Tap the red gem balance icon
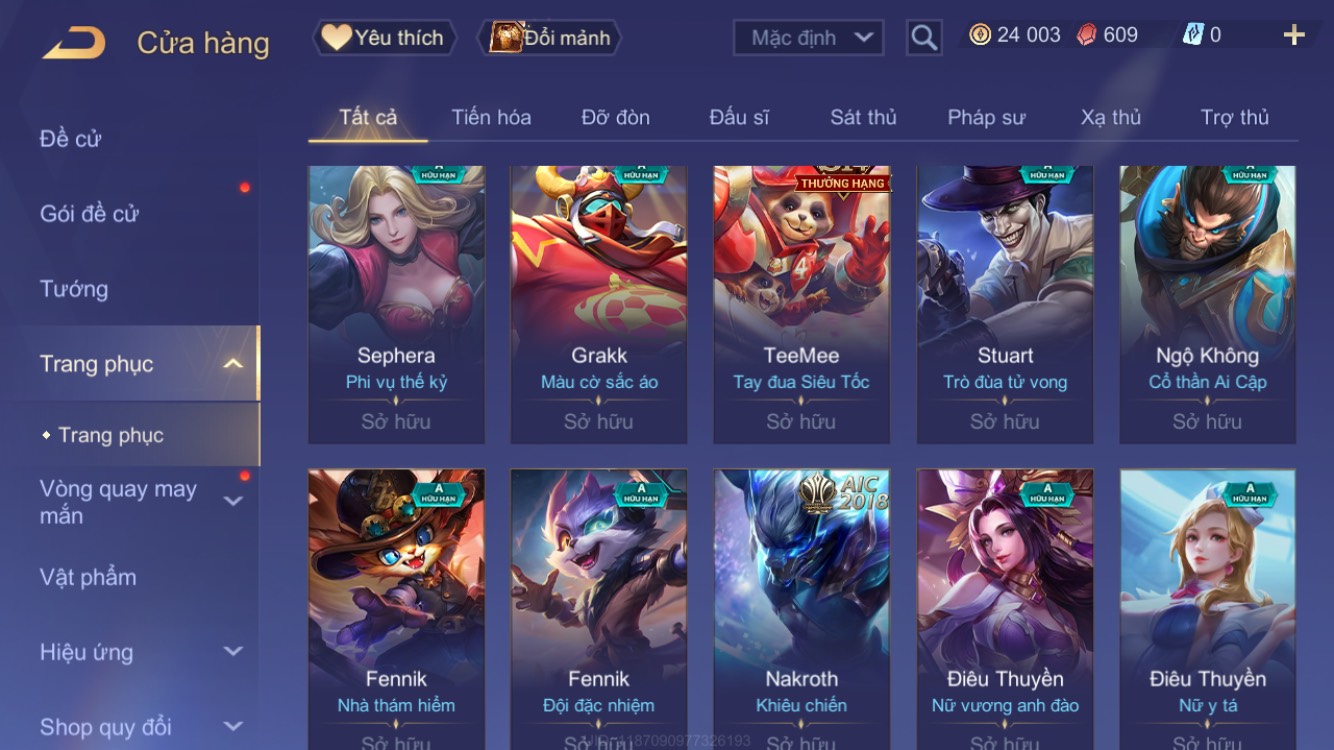The image size is (1334, 750). pos(1086,35)
